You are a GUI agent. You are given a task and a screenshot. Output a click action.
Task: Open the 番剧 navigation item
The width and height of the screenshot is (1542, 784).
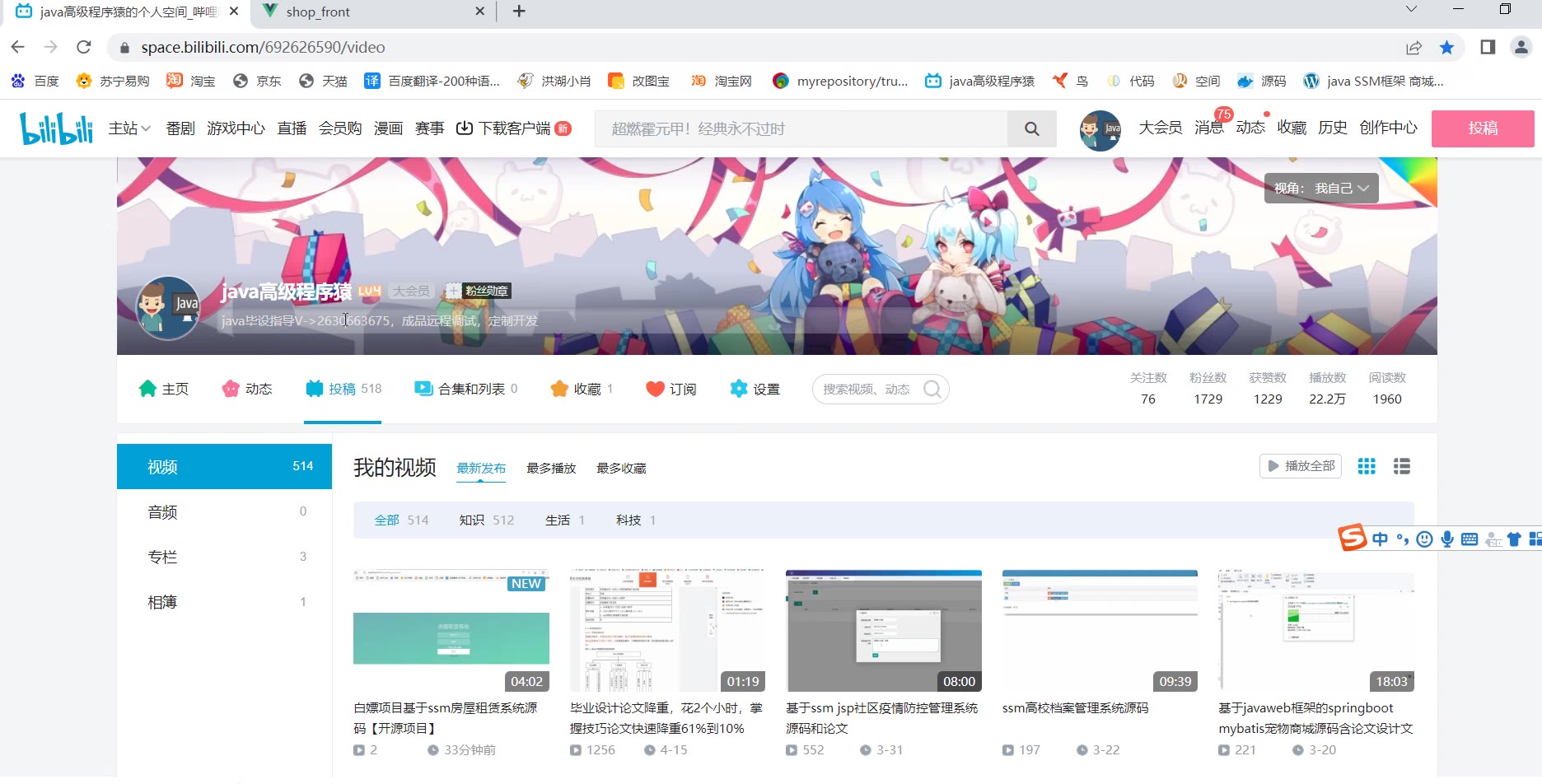coord(180,128)
